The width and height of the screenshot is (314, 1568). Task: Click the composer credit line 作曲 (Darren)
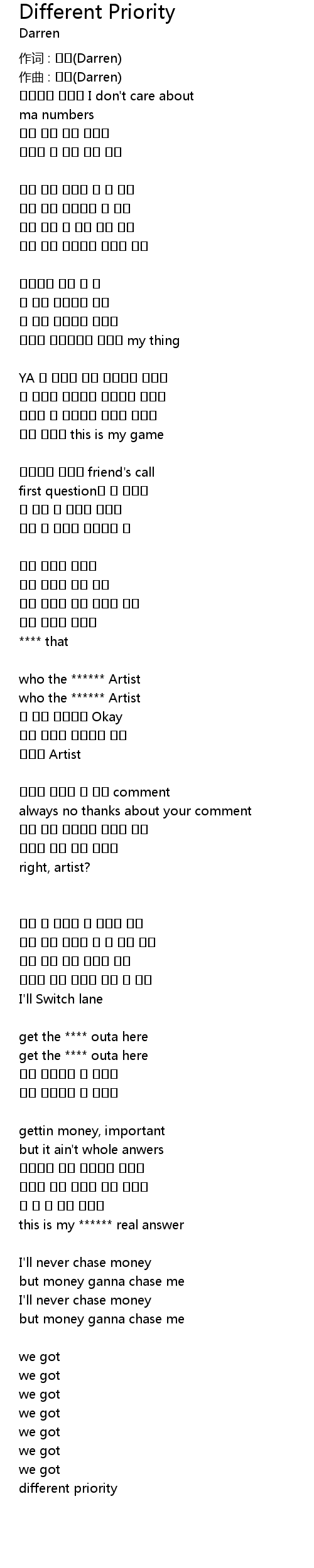click(x=70, y=77)
